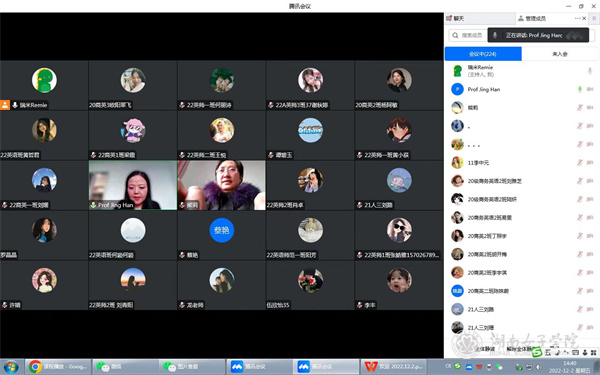This screenshot has width=600, height=375.
Task: Toggle camera for member 11李中元
Action: [590, 163]
